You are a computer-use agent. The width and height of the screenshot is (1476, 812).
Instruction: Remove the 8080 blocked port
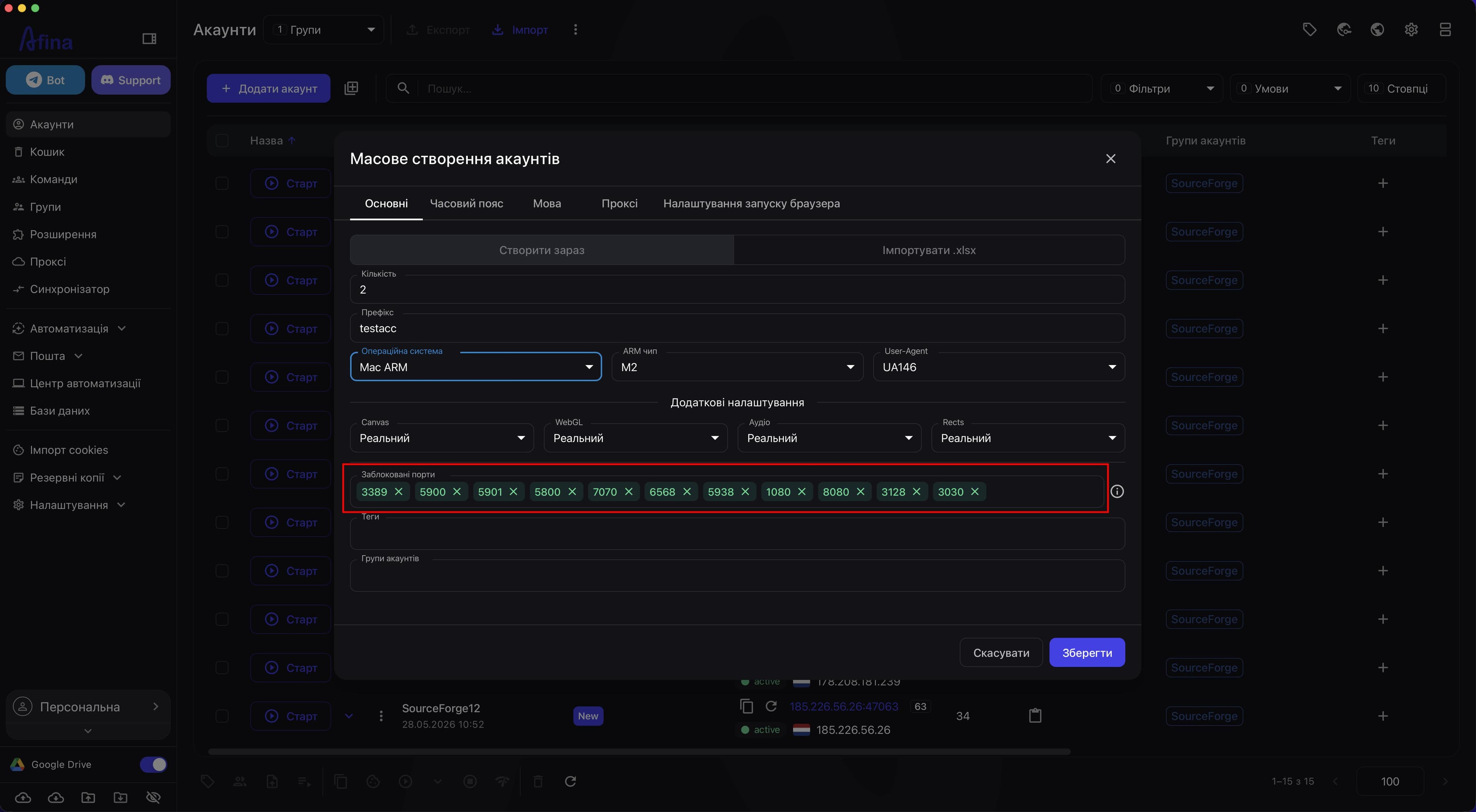pos(861,492)
